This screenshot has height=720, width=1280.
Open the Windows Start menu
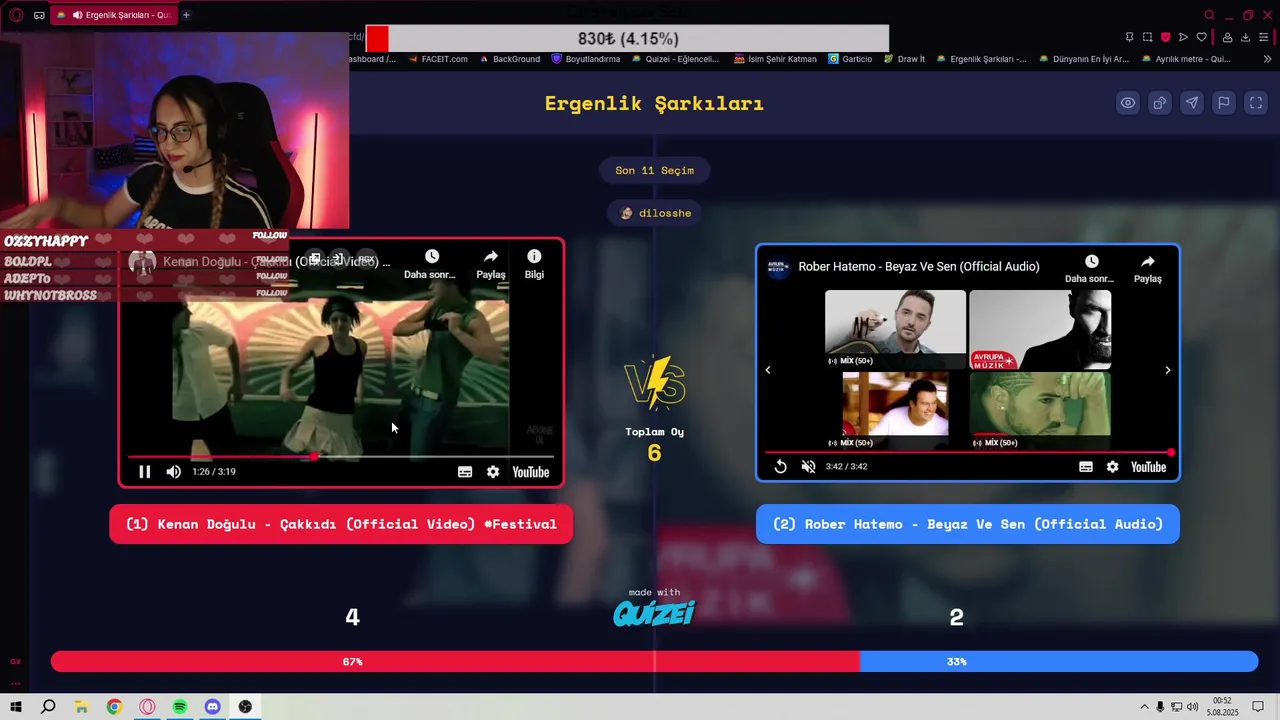(x=16, y=707)
